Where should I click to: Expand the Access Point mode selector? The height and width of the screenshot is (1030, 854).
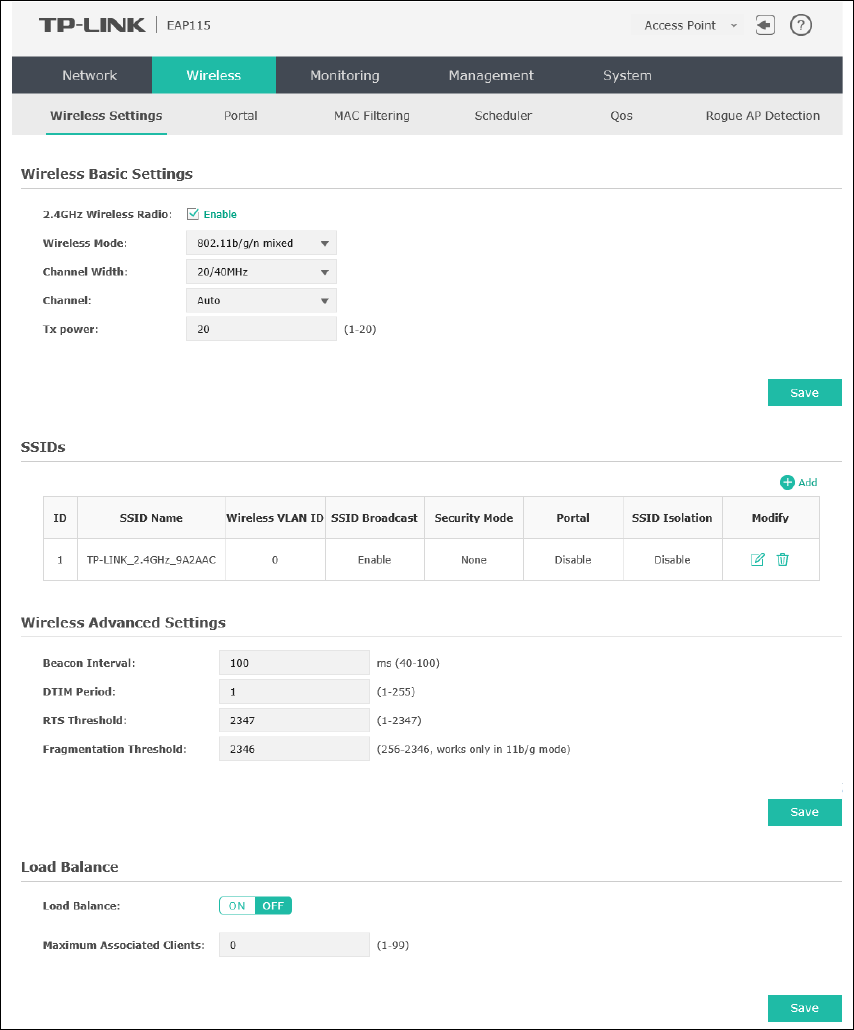click(x=690, y=26)
